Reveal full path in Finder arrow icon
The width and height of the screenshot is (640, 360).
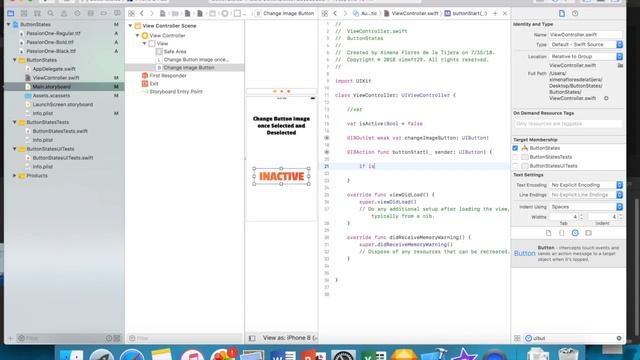pyautogui.click(x=606, y=98)
